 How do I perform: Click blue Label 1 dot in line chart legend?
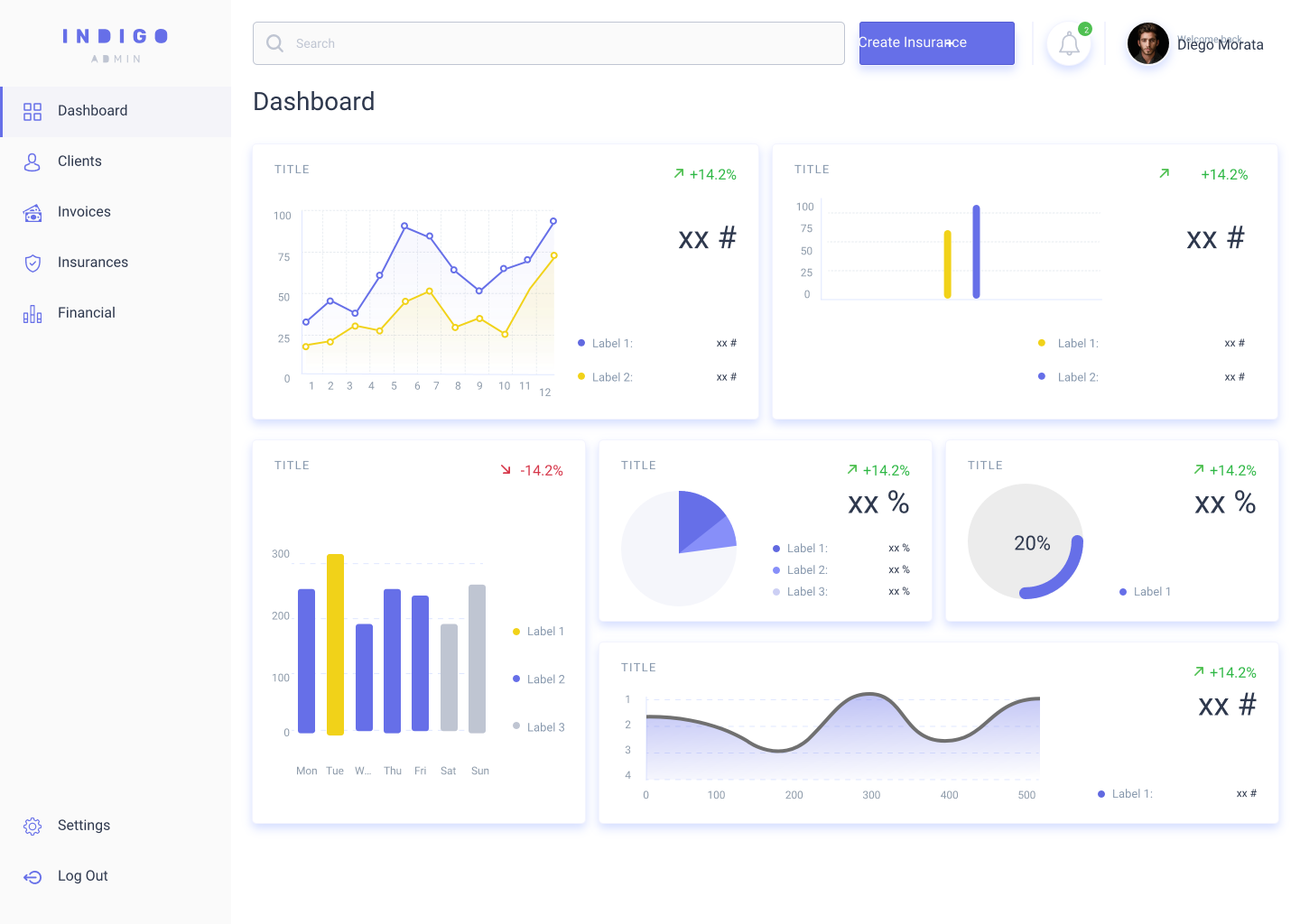(x=581, y=343)
